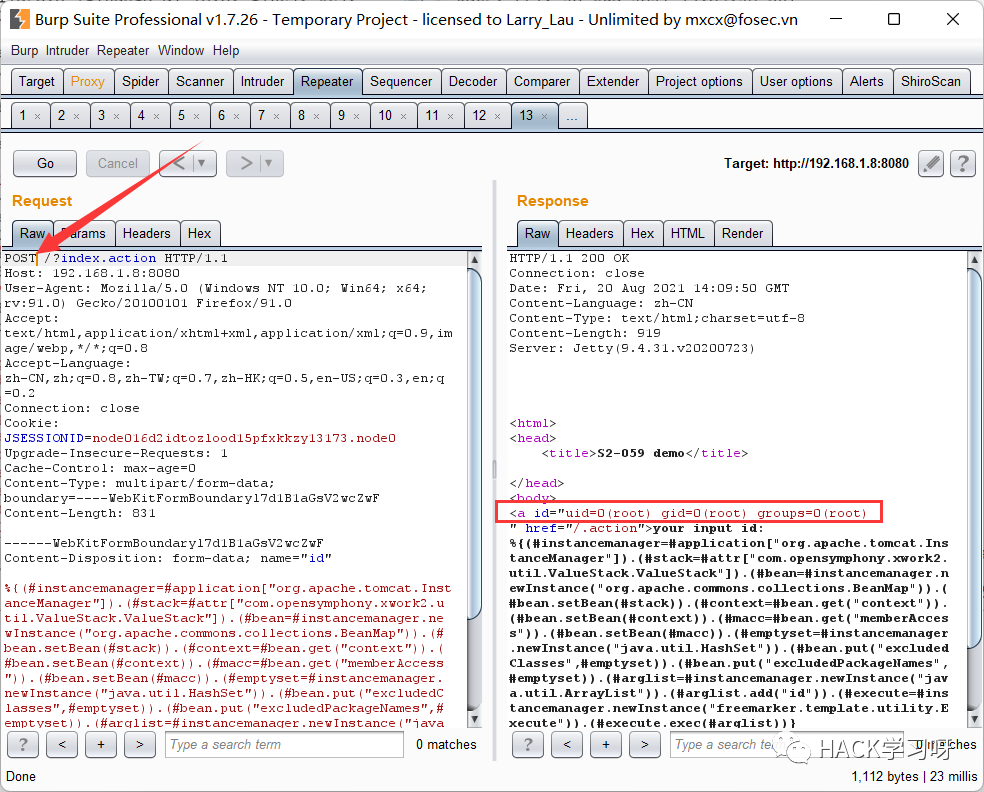
Task: Switch to the Extender tab
Action: tap(612, 82)
